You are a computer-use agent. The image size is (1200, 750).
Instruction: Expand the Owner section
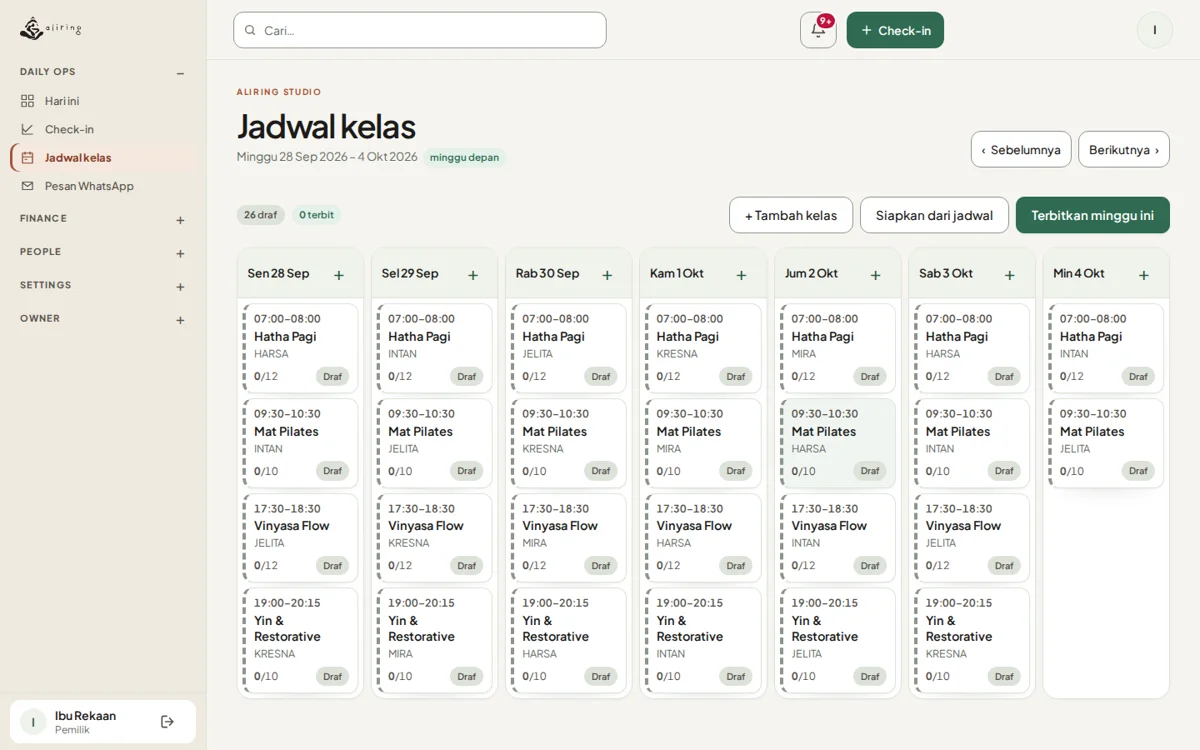click(x=181, y=321)
